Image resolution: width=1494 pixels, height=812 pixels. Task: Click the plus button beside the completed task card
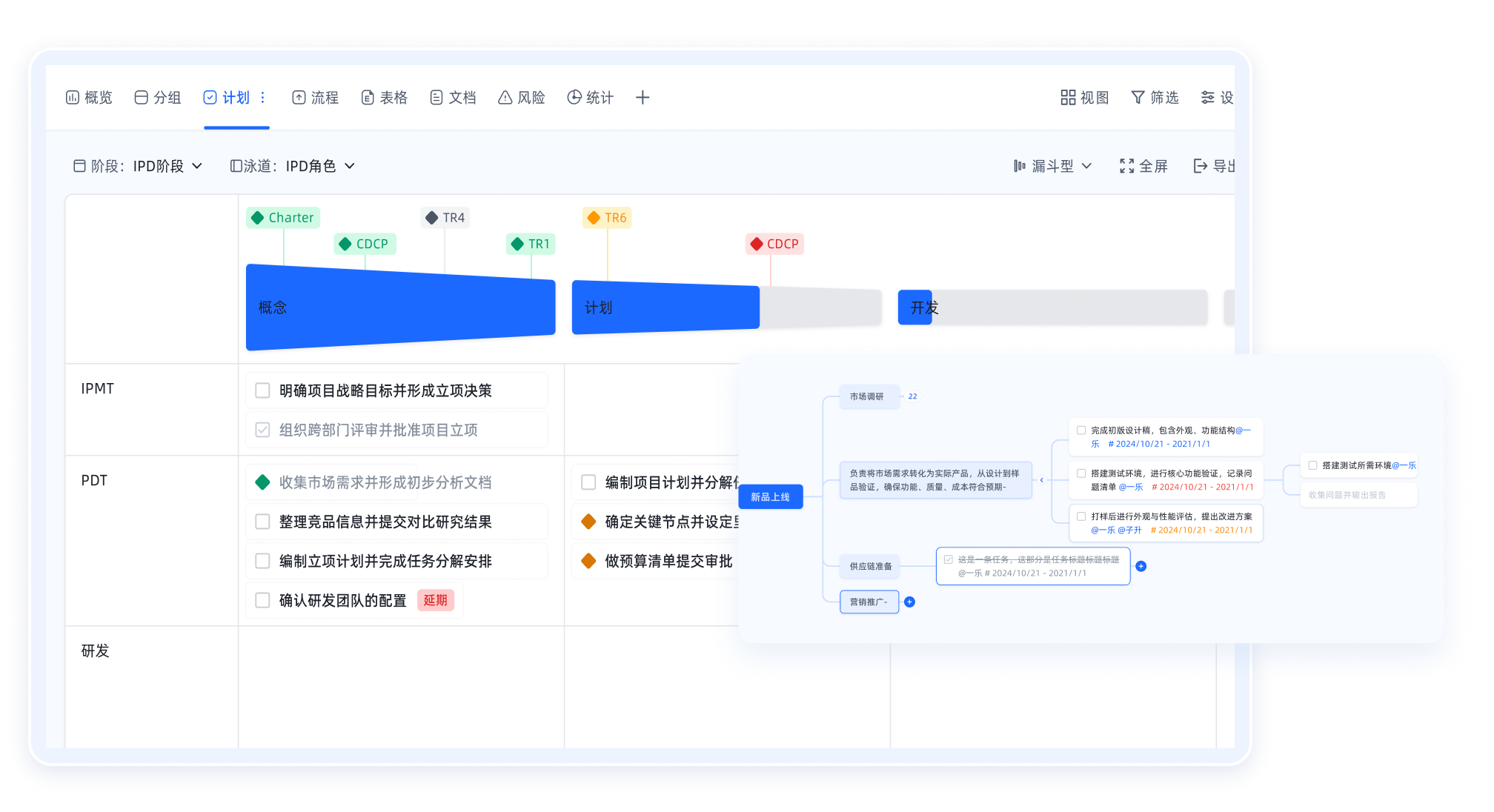click(1141, 566)
